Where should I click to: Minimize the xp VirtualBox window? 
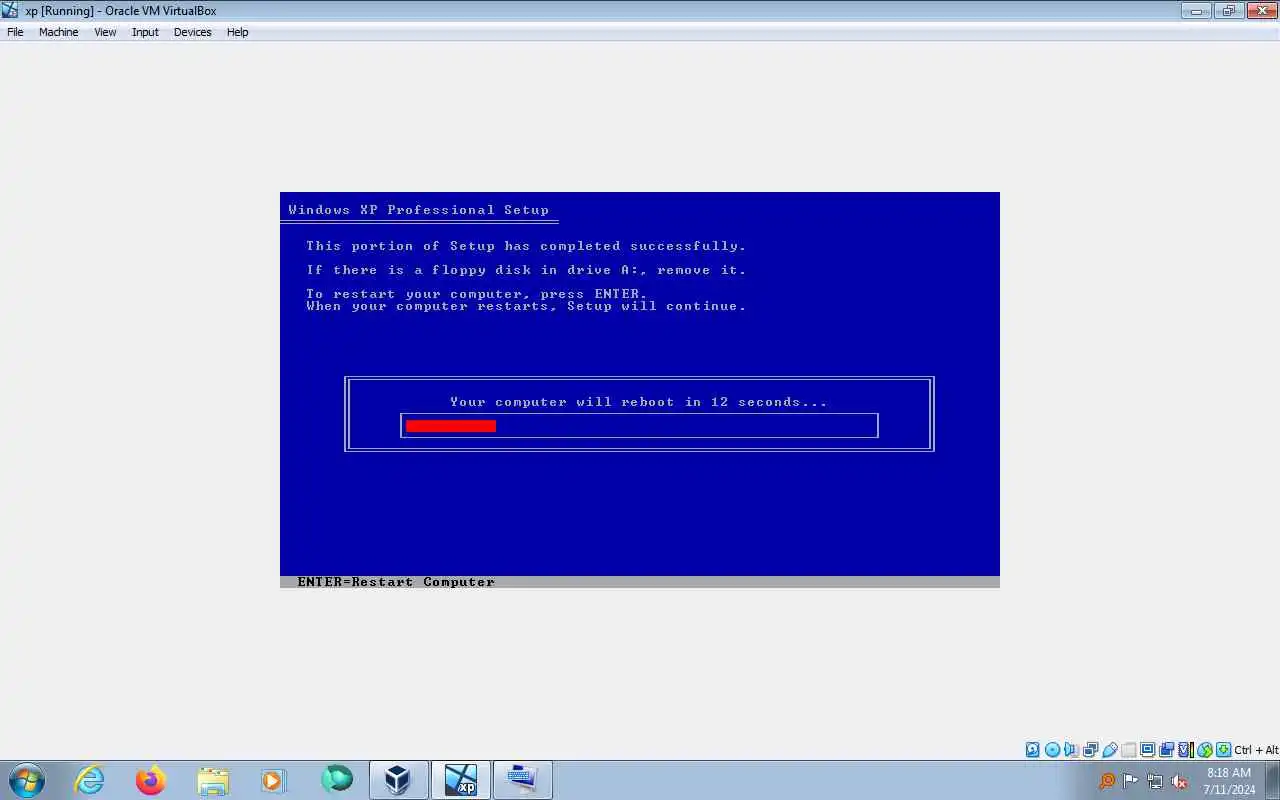[1196, 11]
